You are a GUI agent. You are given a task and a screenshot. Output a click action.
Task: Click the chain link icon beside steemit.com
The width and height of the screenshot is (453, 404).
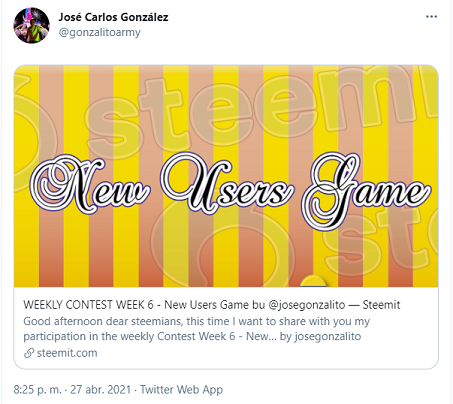[29, 353]
